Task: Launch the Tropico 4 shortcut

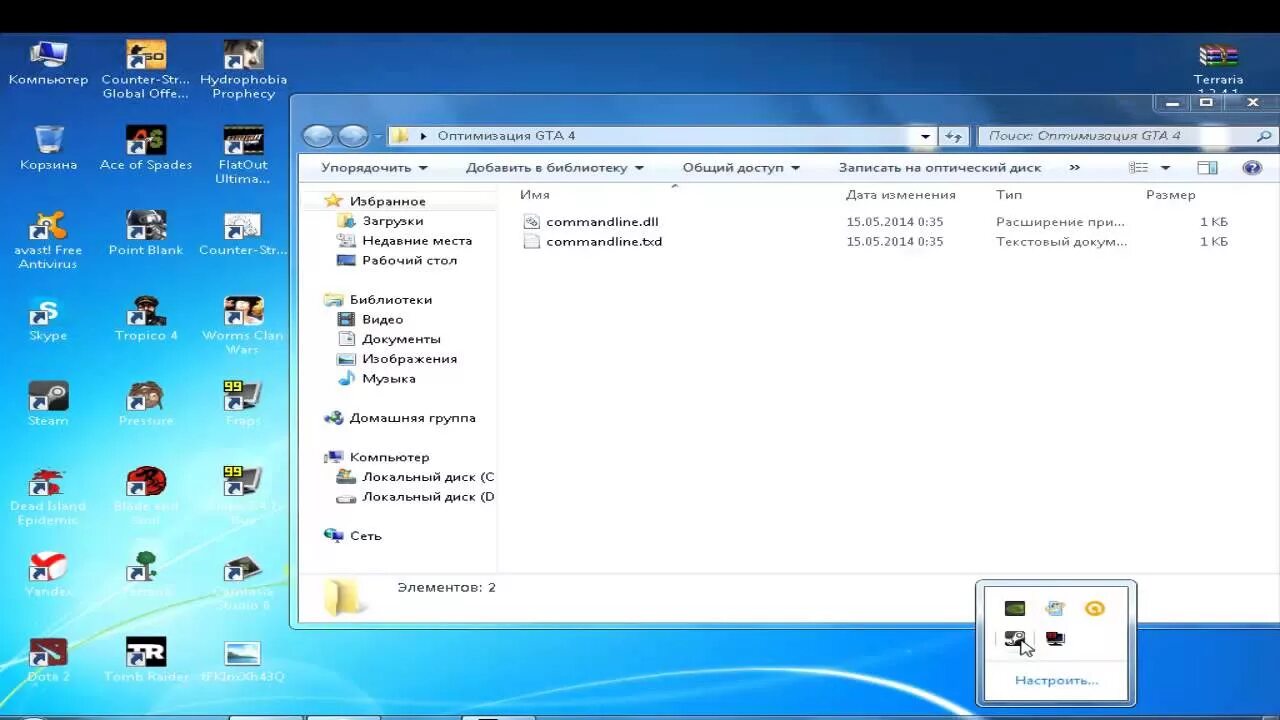Action: 146,319
